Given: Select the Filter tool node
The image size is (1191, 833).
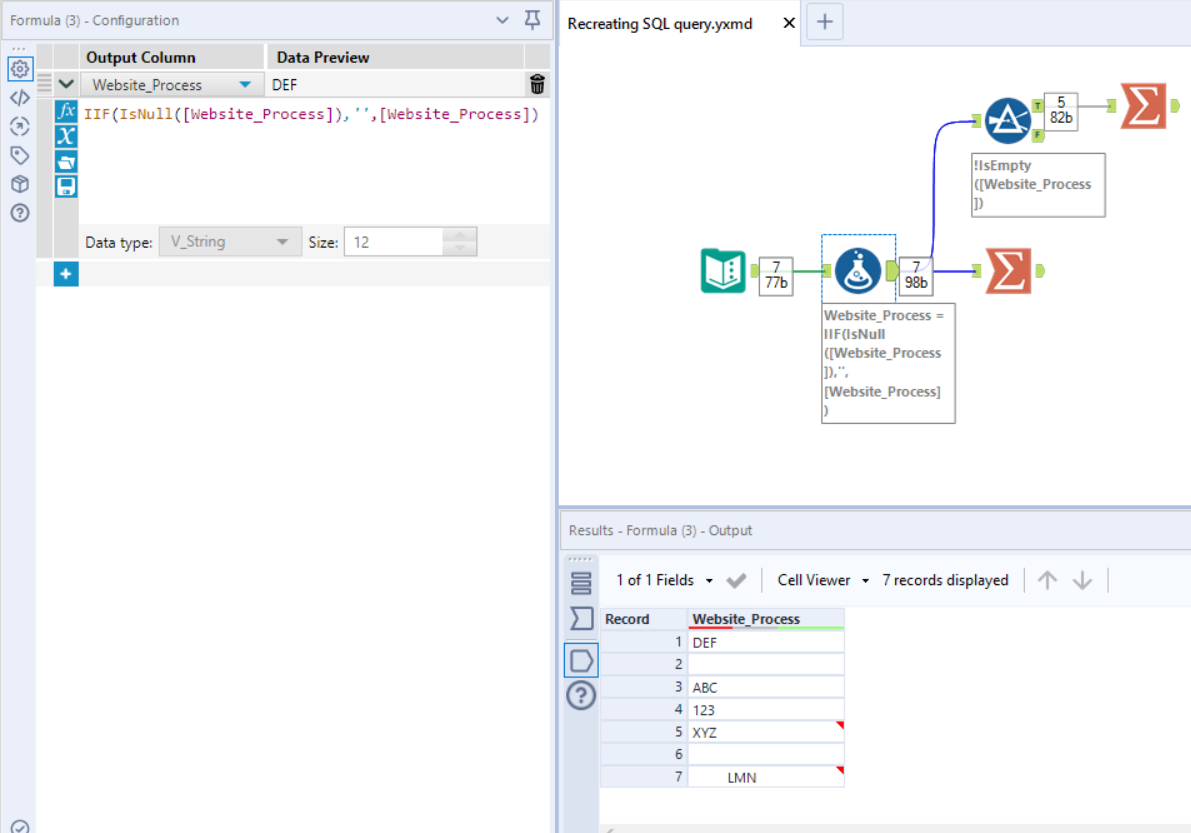Looking at the screenshot, I should pyautogui.click(x=1008, y=122).
